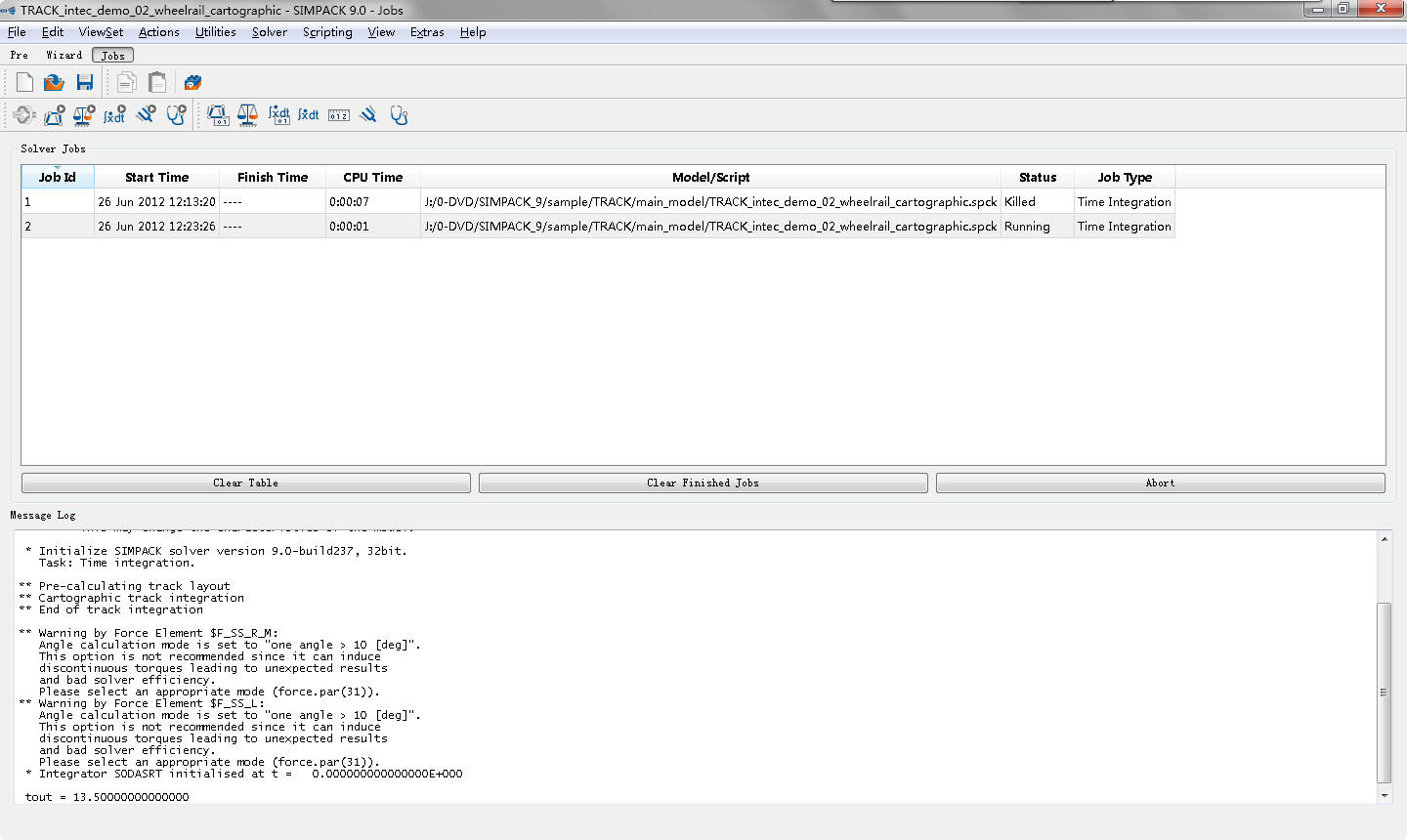Sort by Start Time column header
Screen dimensions: 1407x840
pyautogui.click(x=156, y=177)
